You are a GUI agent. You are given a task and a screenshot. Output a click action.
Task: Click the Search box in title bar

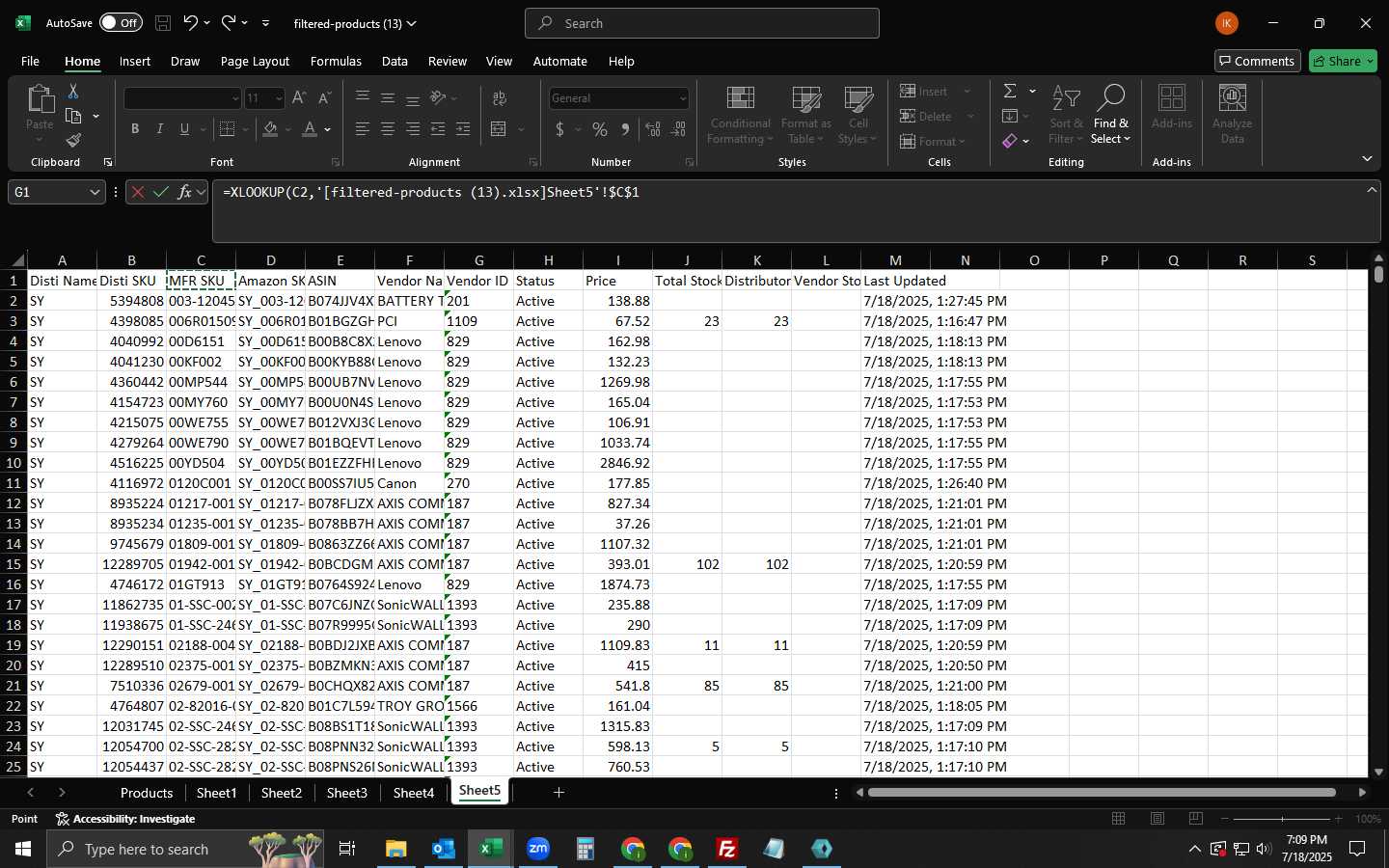pyautogui.click(x=702, y=23)
